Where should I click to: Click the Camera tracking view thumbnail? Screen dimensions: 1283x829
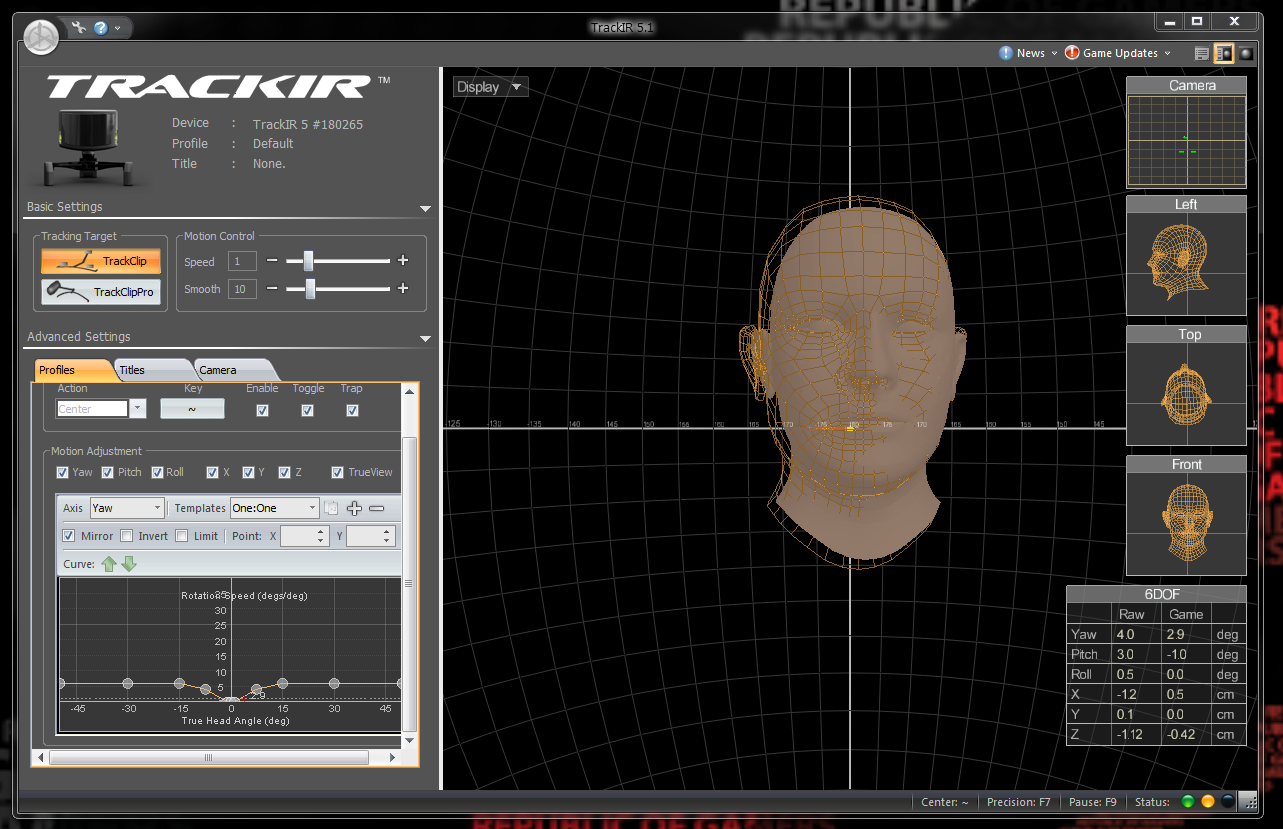click(x=1186, y=132)
